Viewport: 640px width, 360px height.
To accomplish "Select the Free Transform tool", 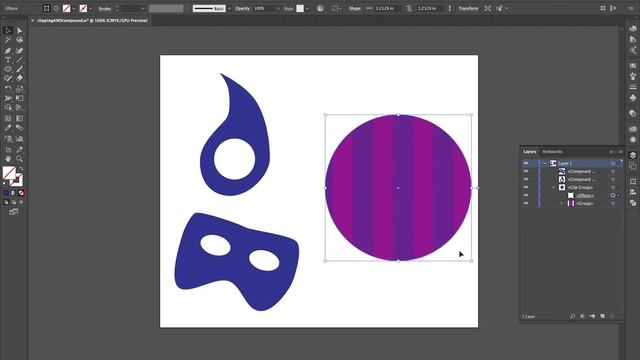I will (19, 98).
